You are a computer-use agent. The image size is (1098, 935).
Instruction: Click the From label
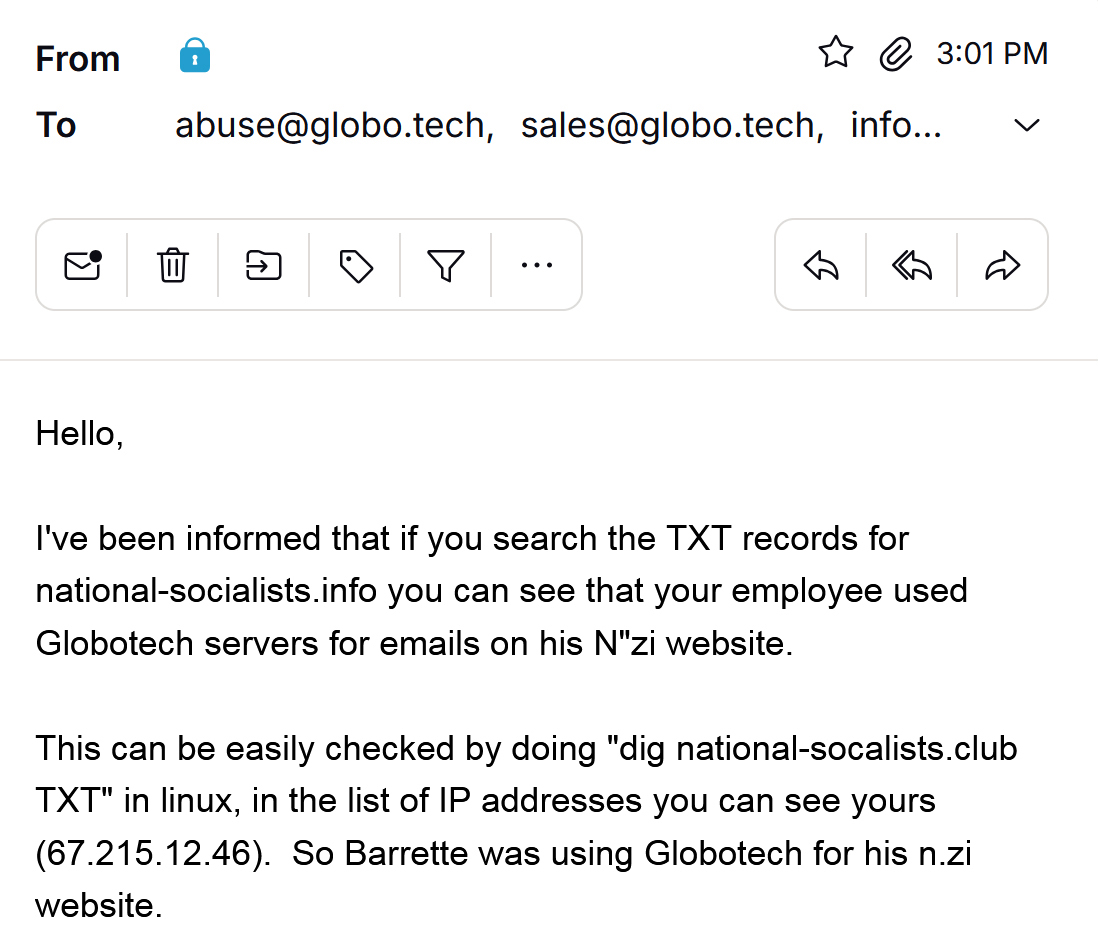pos(78,59)
